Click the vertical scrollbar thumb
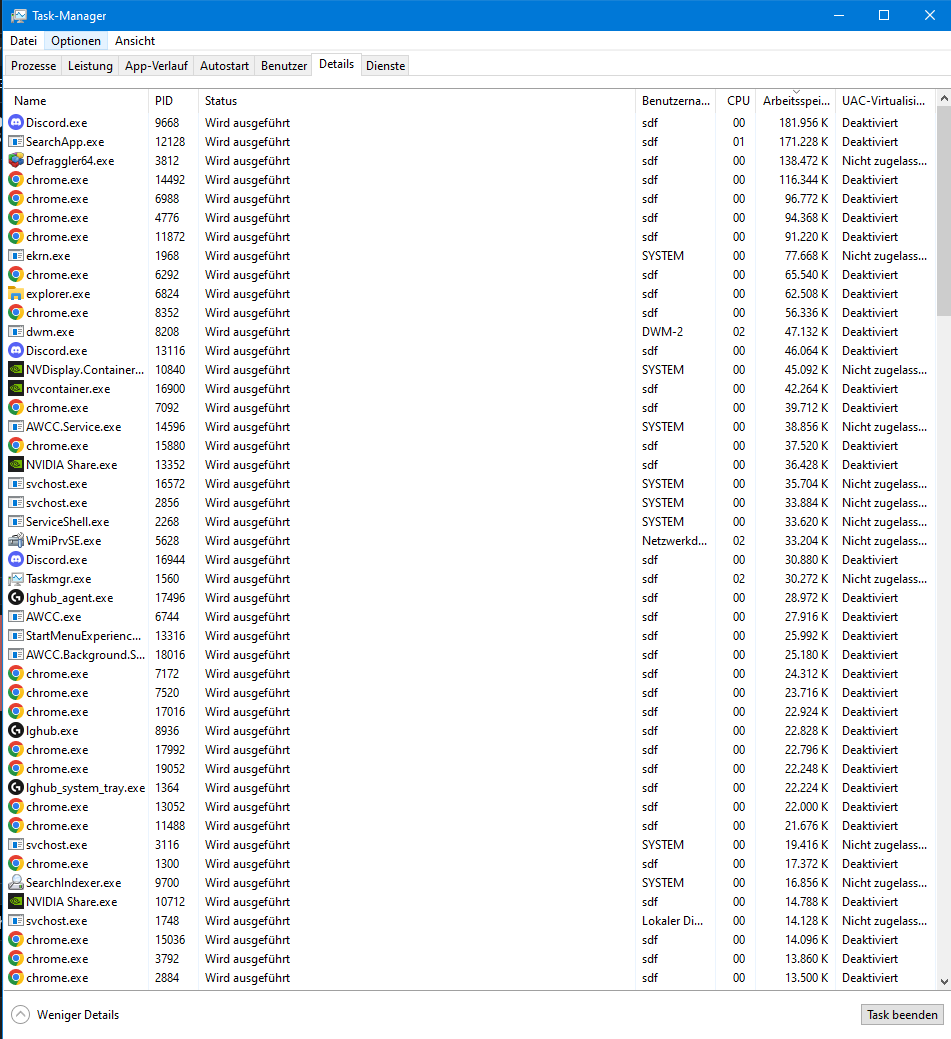 [x=944, y=211]
